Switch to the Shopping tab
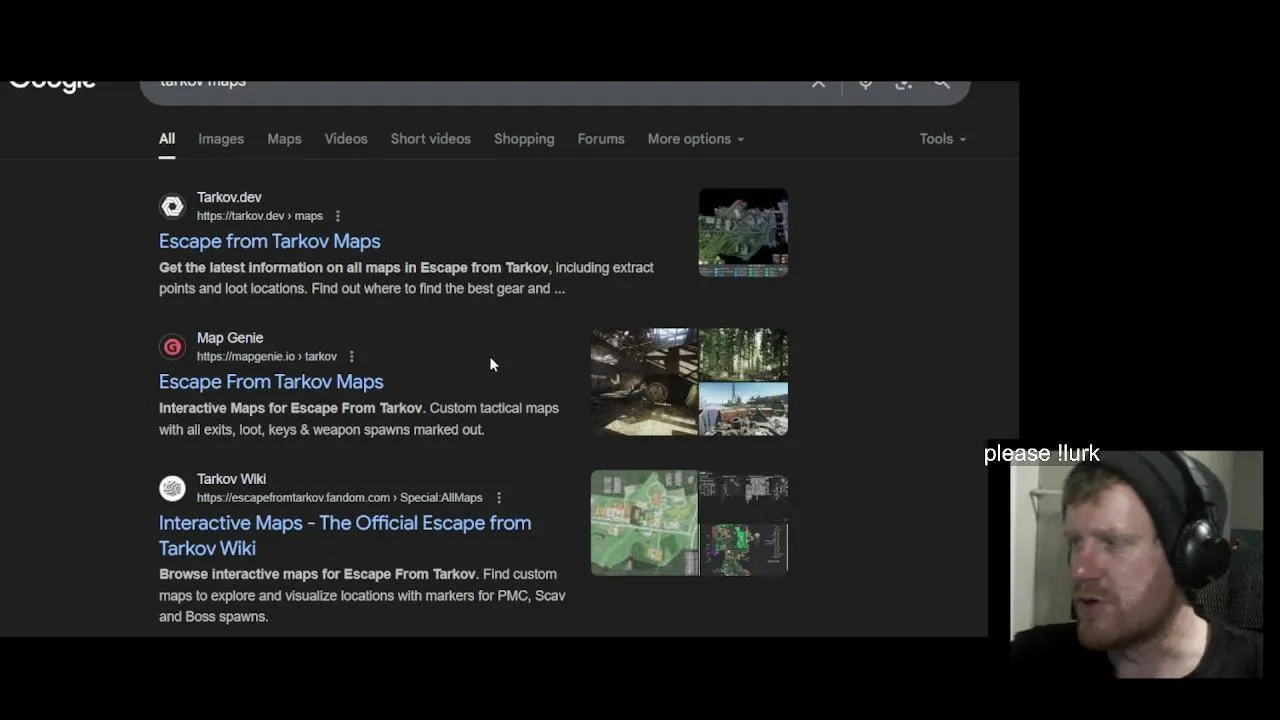This screenshot has width=1280, height=720. pyautogui.click(x=524, y=139)
